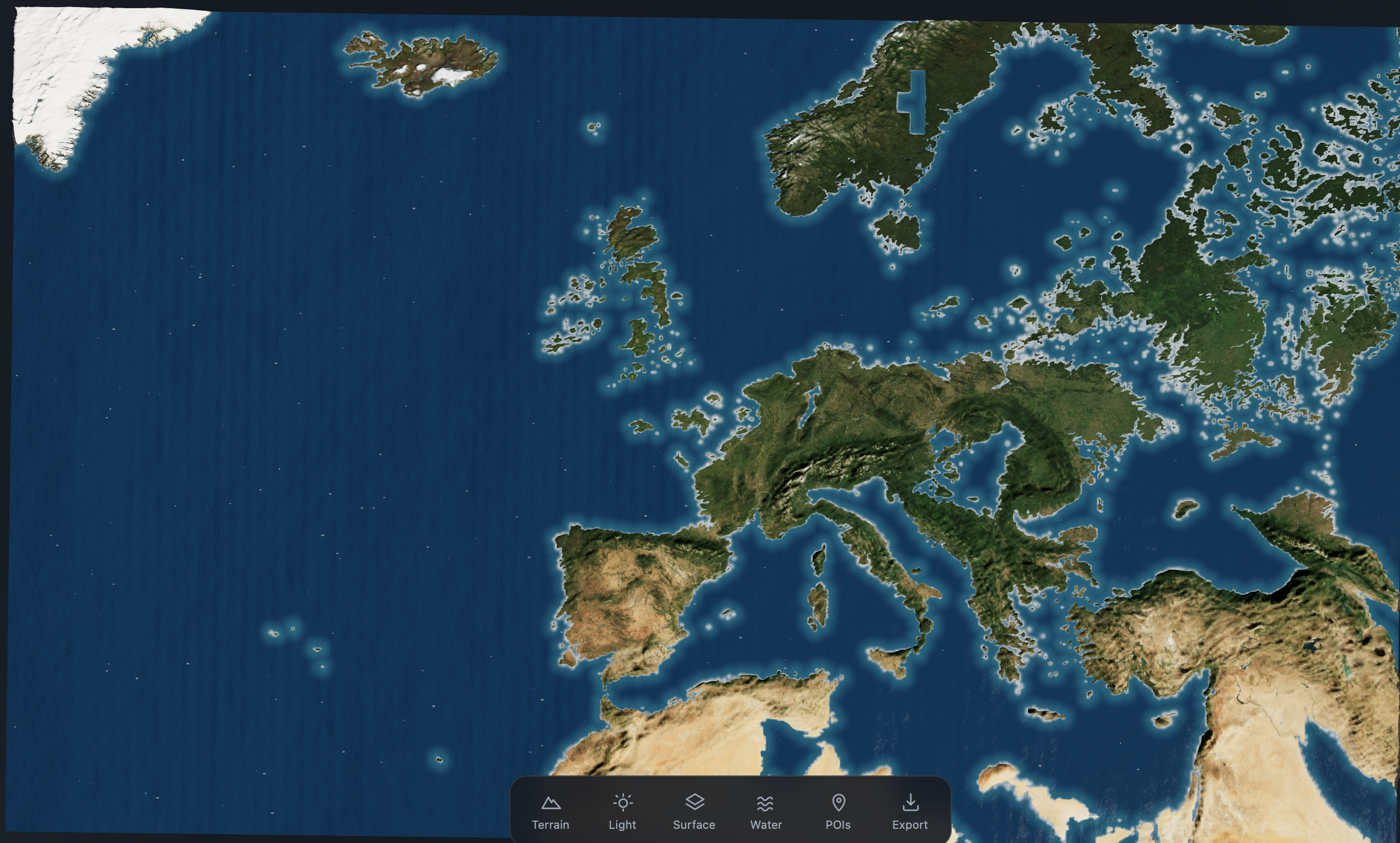Open the Water options
The height and width of the screenshot is (843, 1400).
(765, 813)
